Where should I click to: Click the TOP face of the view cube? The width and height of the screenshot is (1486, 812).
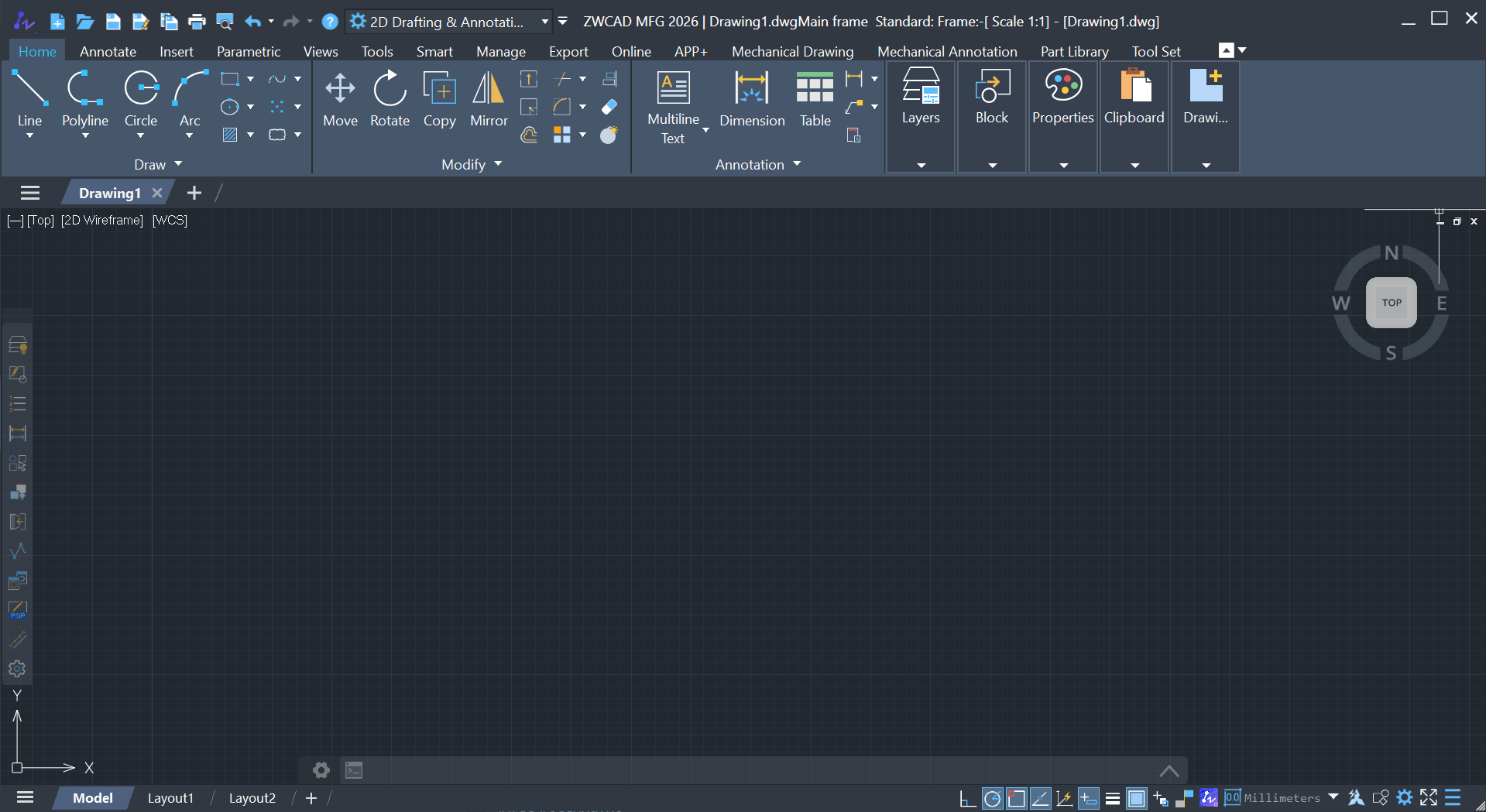point(1391,302)
